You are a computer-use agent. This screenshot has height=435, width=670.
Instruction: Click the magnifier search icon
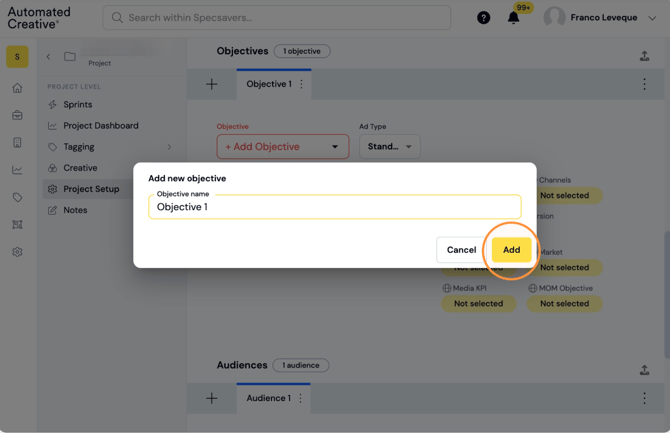(x=117, y=18)
